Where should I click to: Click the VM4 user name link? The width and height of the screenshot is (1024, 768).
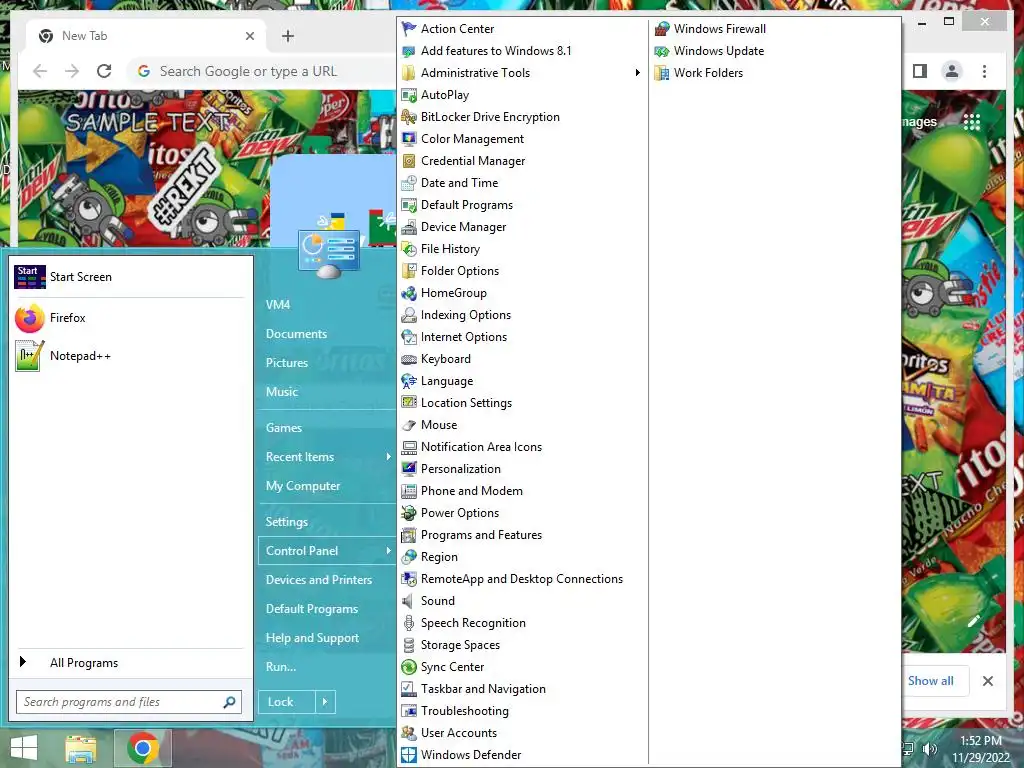click(x=278, y=304)
